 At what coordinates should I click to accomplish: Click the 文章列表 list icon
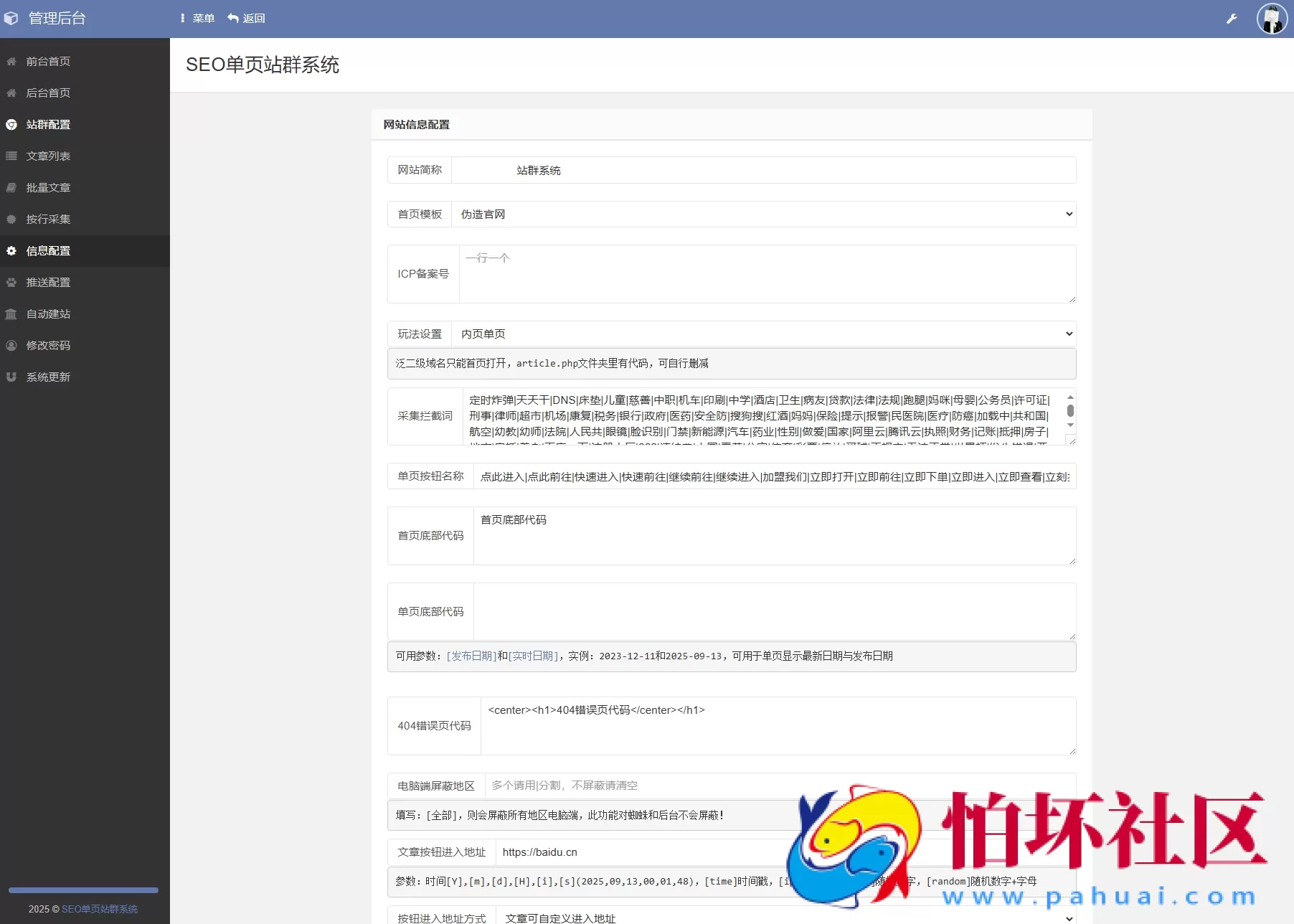(11, 156)
